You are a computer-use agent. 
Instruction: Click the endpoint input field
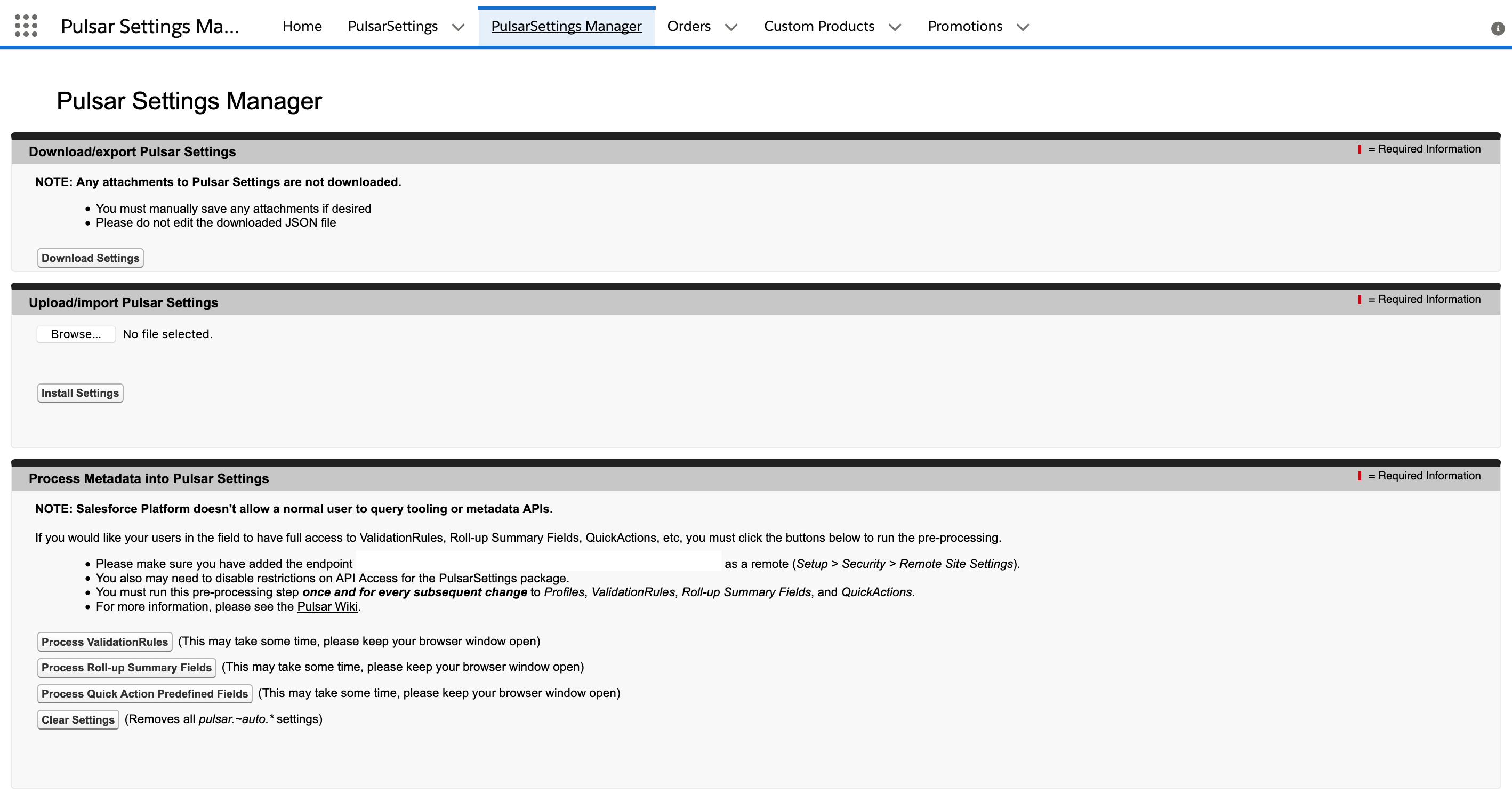(537, 563)
